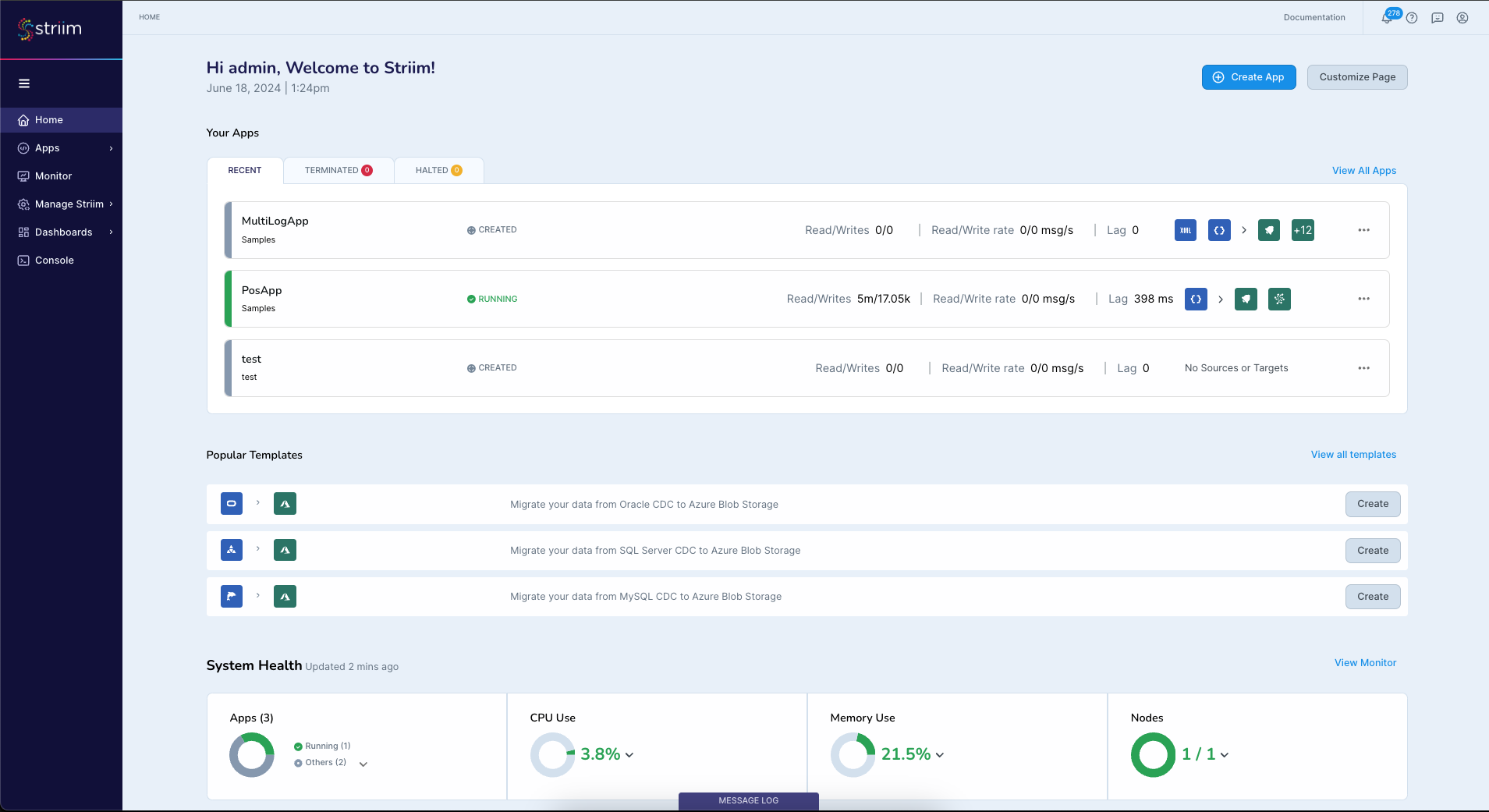
Task: Open three-dot menu for test app
Action: 1363,368
